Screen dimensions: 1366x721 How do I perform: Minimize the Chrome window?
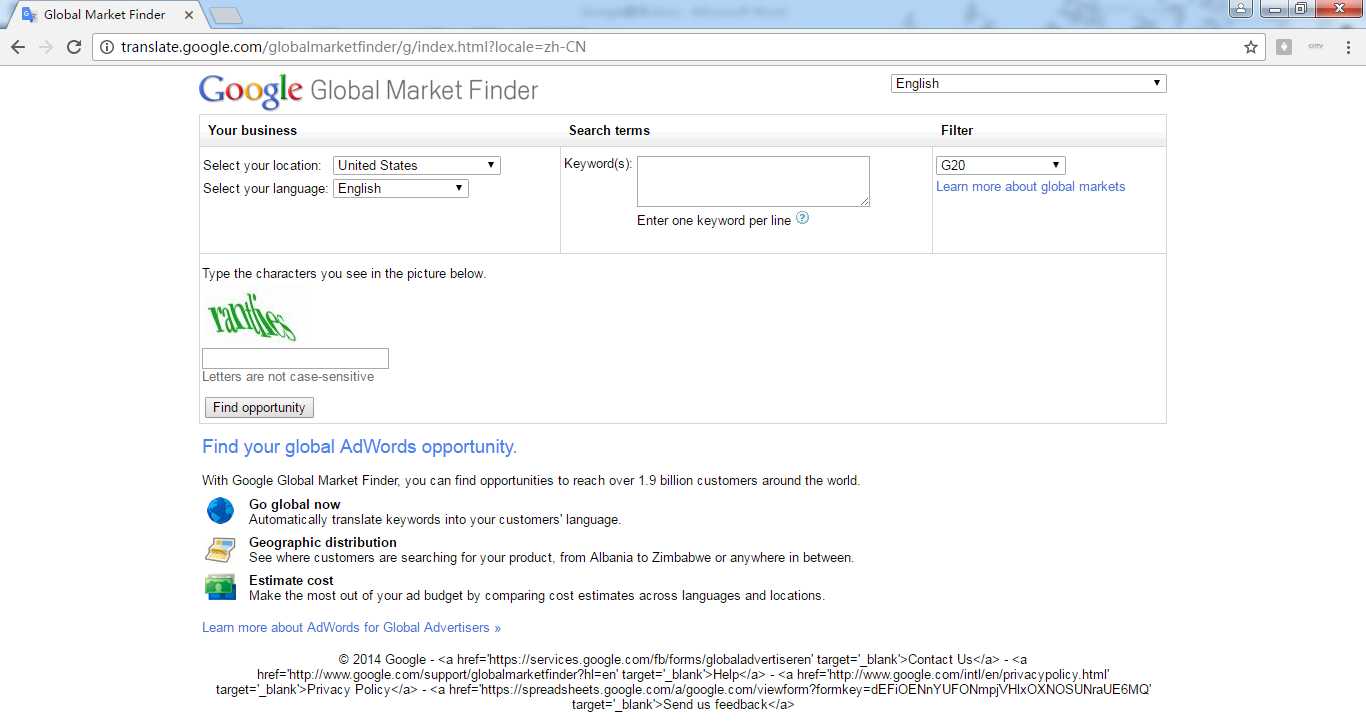pyautogui.click(x=1274, y=9)
